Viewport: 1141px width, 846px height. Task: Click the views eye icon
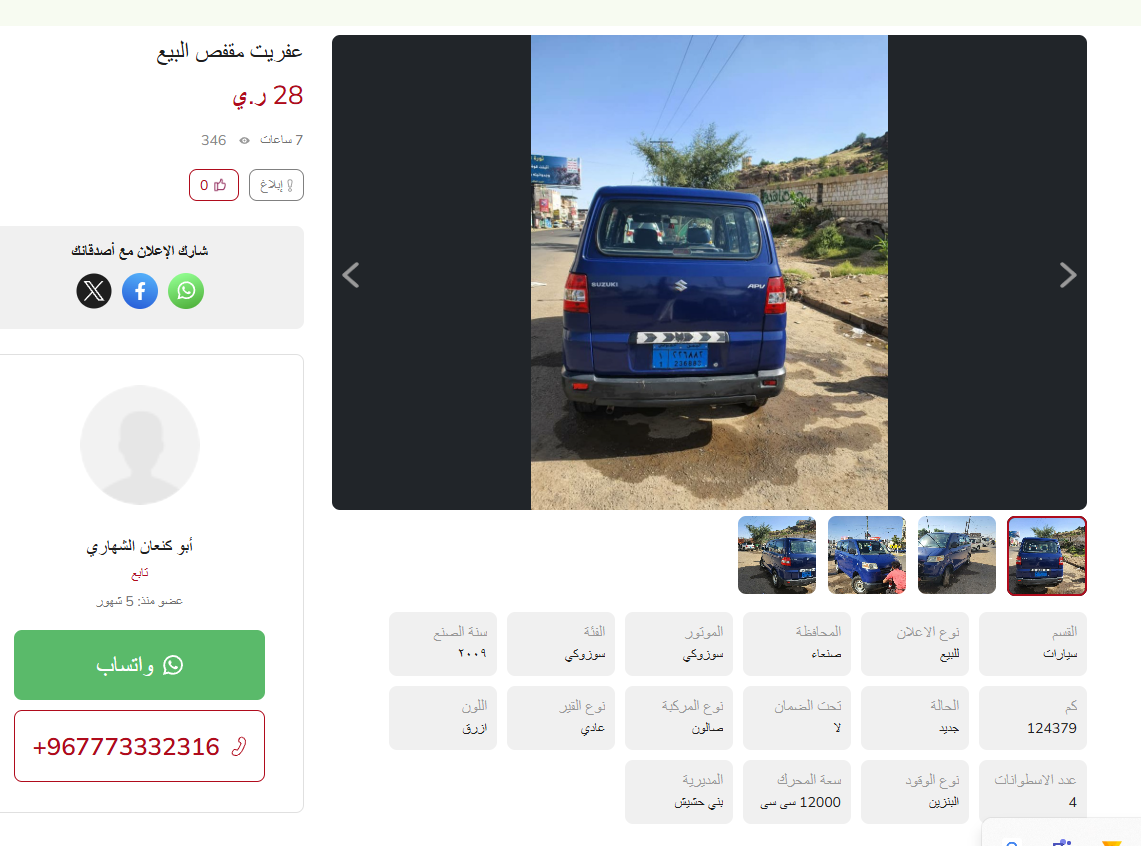coord(244,140)
